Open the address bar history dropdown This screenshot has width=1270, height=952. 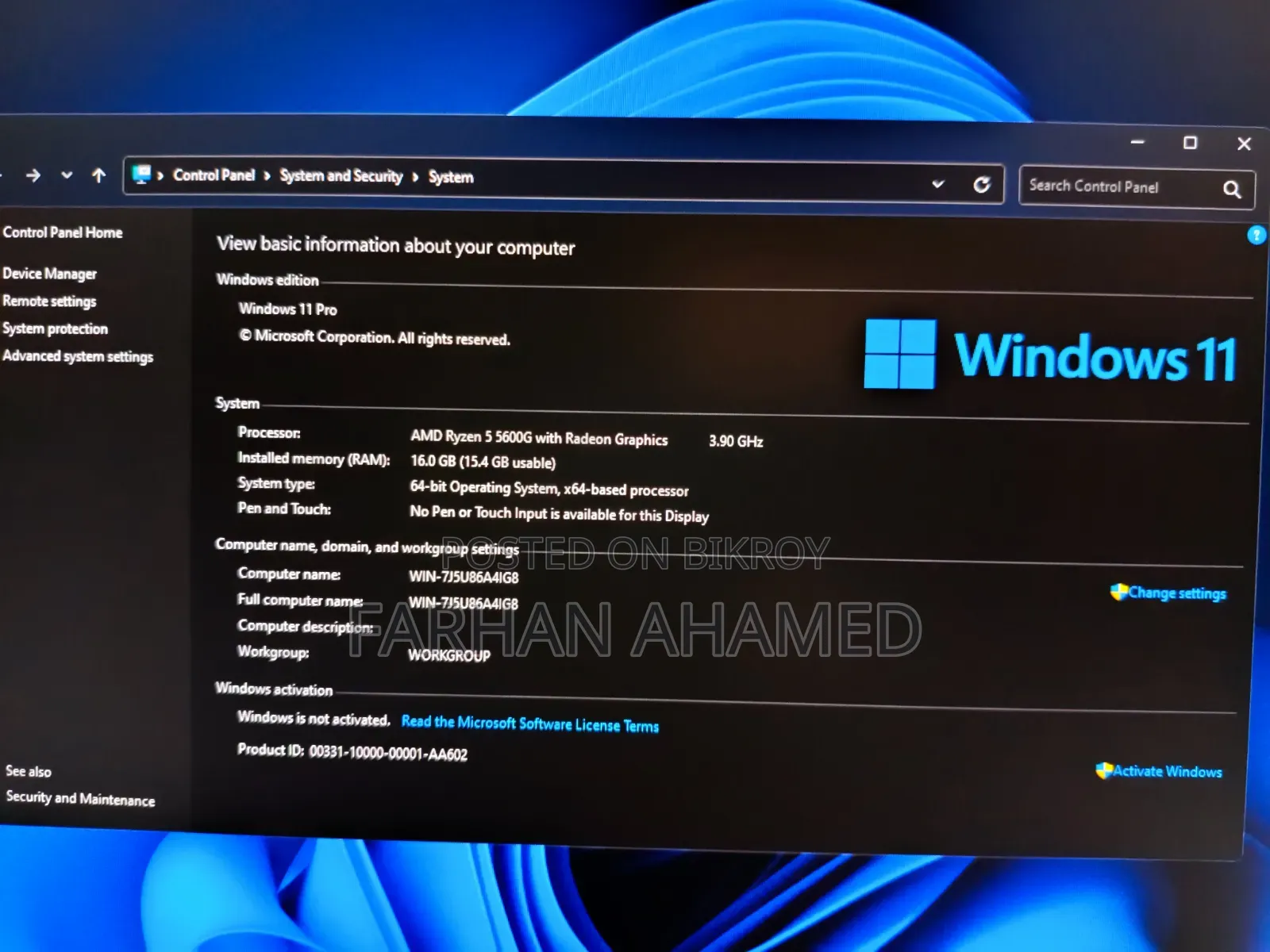[x=938, y=184]
